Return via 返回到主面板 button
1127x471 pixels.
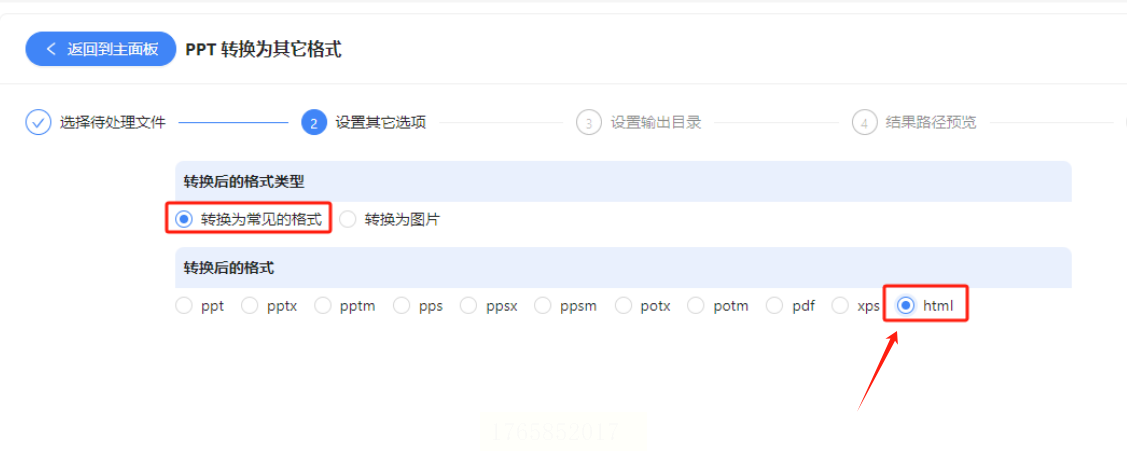point(101,49)
